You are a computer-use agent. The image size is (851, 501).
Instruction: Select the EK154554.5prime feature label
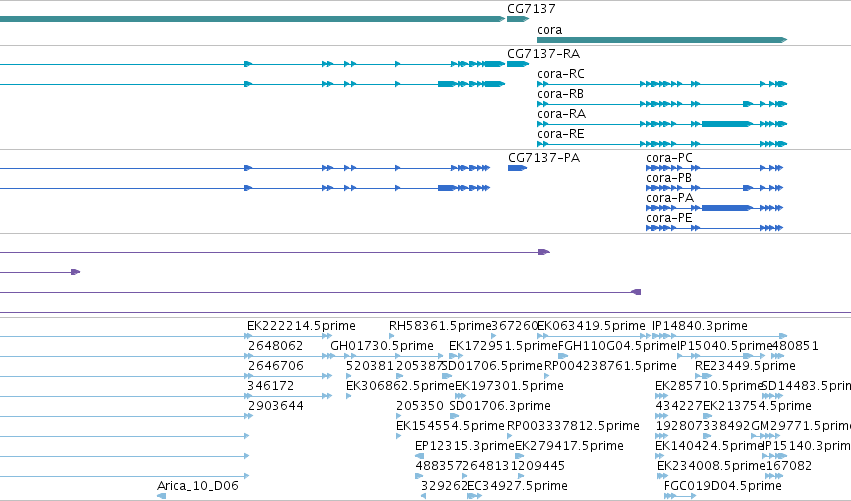coord(450,426)
